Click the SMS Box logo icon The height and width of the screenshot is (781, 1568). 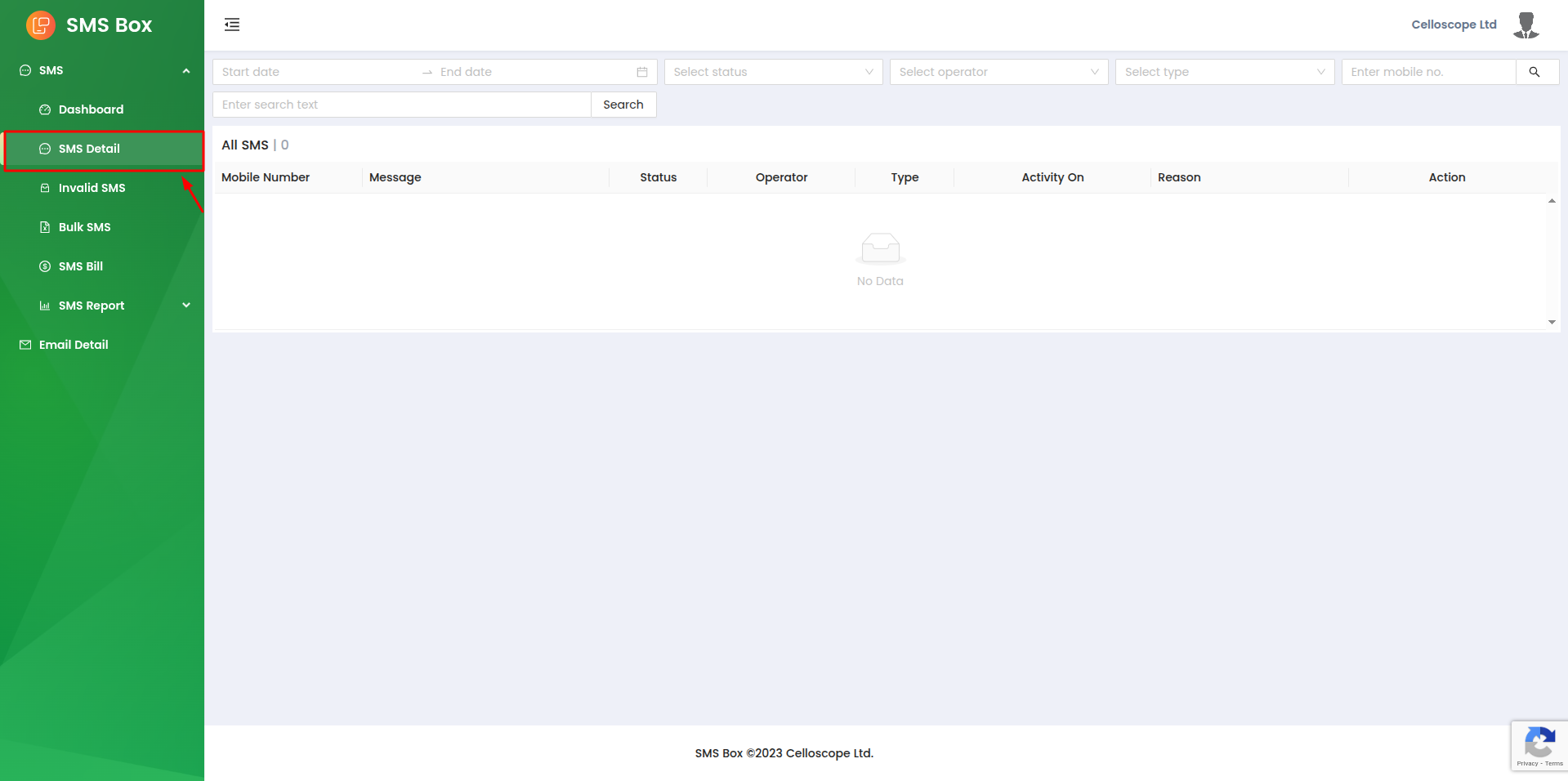tap(40, 25)
